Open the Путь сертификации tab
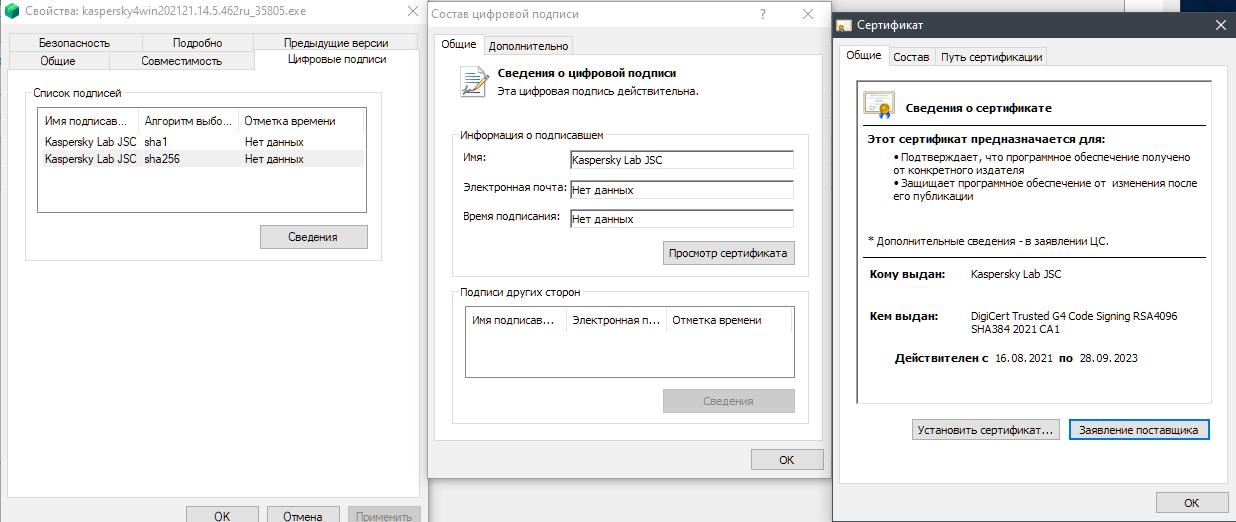Viewport: 1236px width, 522px height. tap(992, 57)
